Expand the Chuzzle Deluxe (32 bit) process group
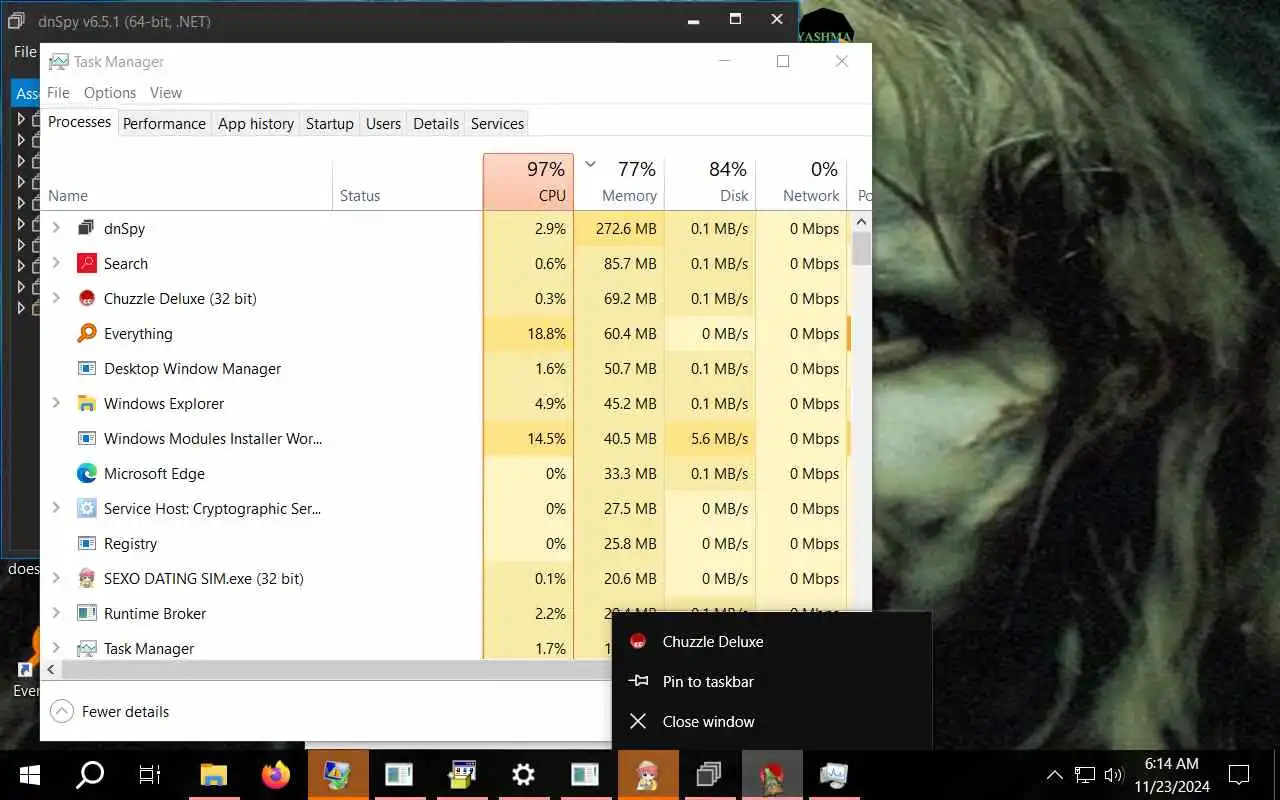The image size is (1280, 800). (56, 298)
